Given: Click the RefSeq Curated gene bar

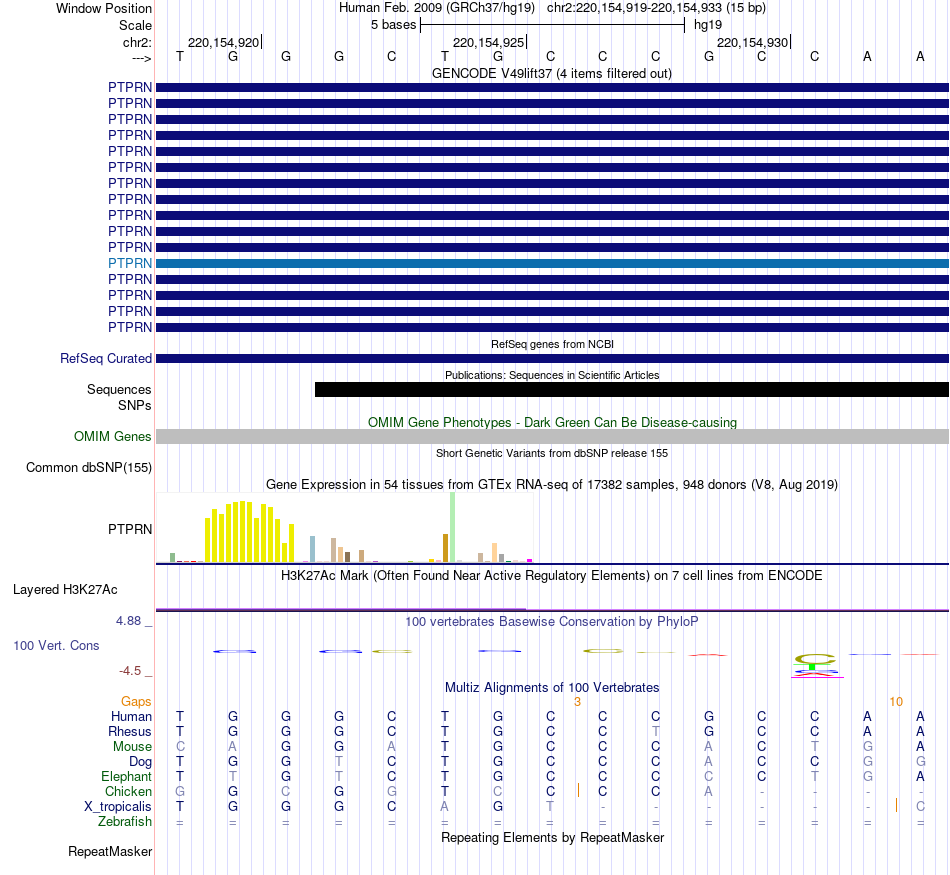Looking at the screenshot, I should click(552, 359).
